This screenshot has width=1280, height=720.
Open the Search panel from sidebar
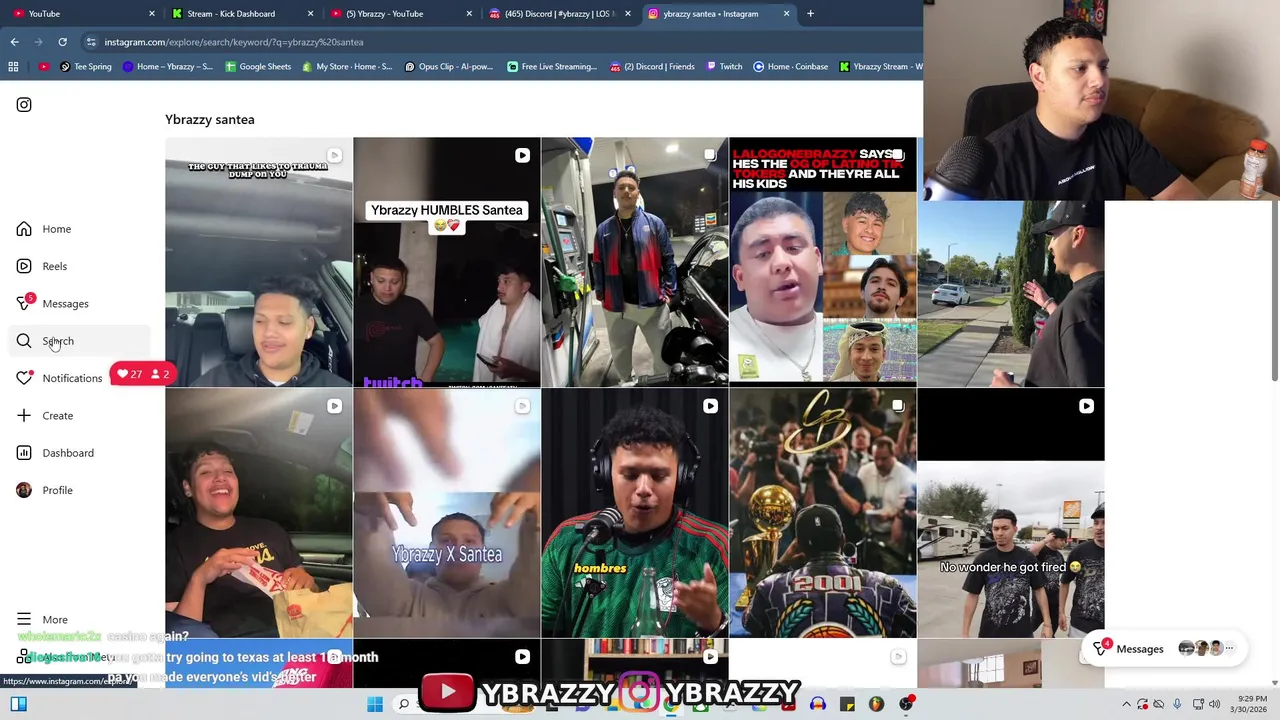point(58,341)
